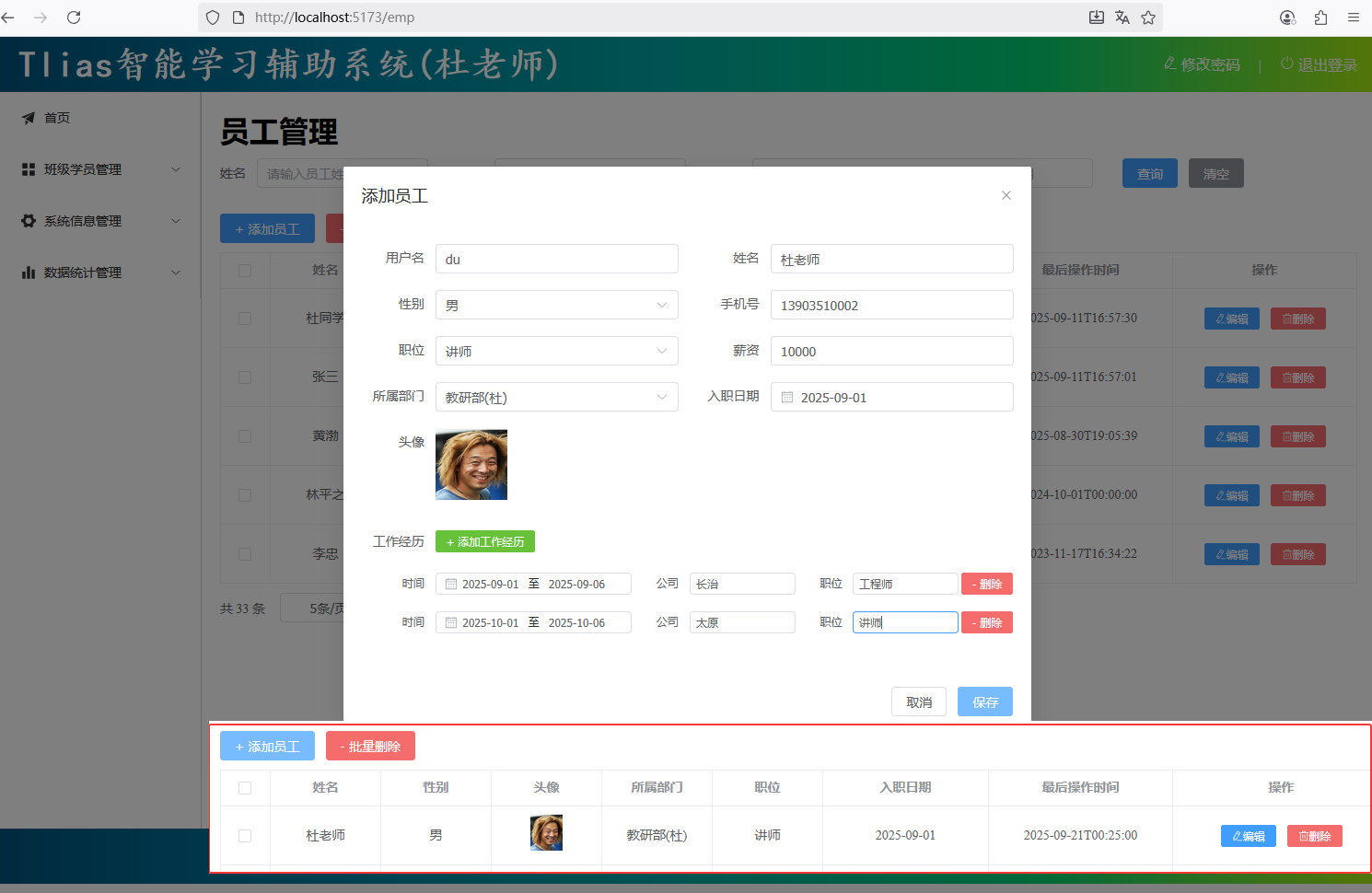Click the 保存 button in dialog
Image resolution: width=1372 pixels, height=893 pixels.
coord(984,702)
